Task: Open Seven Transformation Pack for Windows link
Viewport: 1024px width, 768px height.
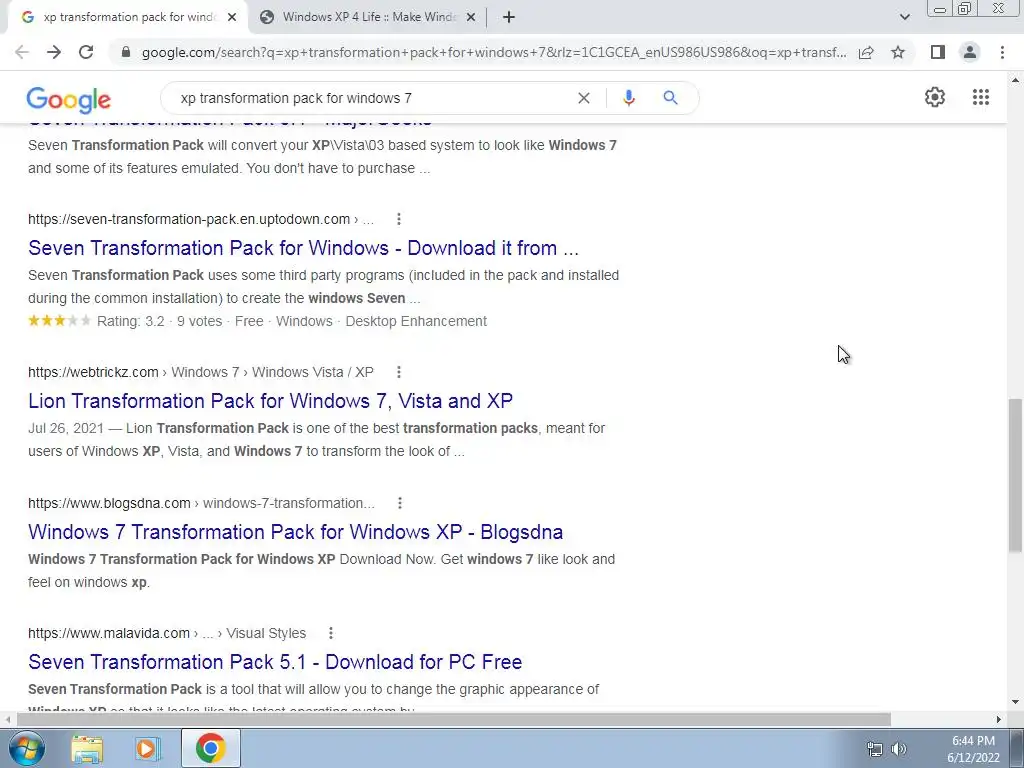Action: point(303,248)
